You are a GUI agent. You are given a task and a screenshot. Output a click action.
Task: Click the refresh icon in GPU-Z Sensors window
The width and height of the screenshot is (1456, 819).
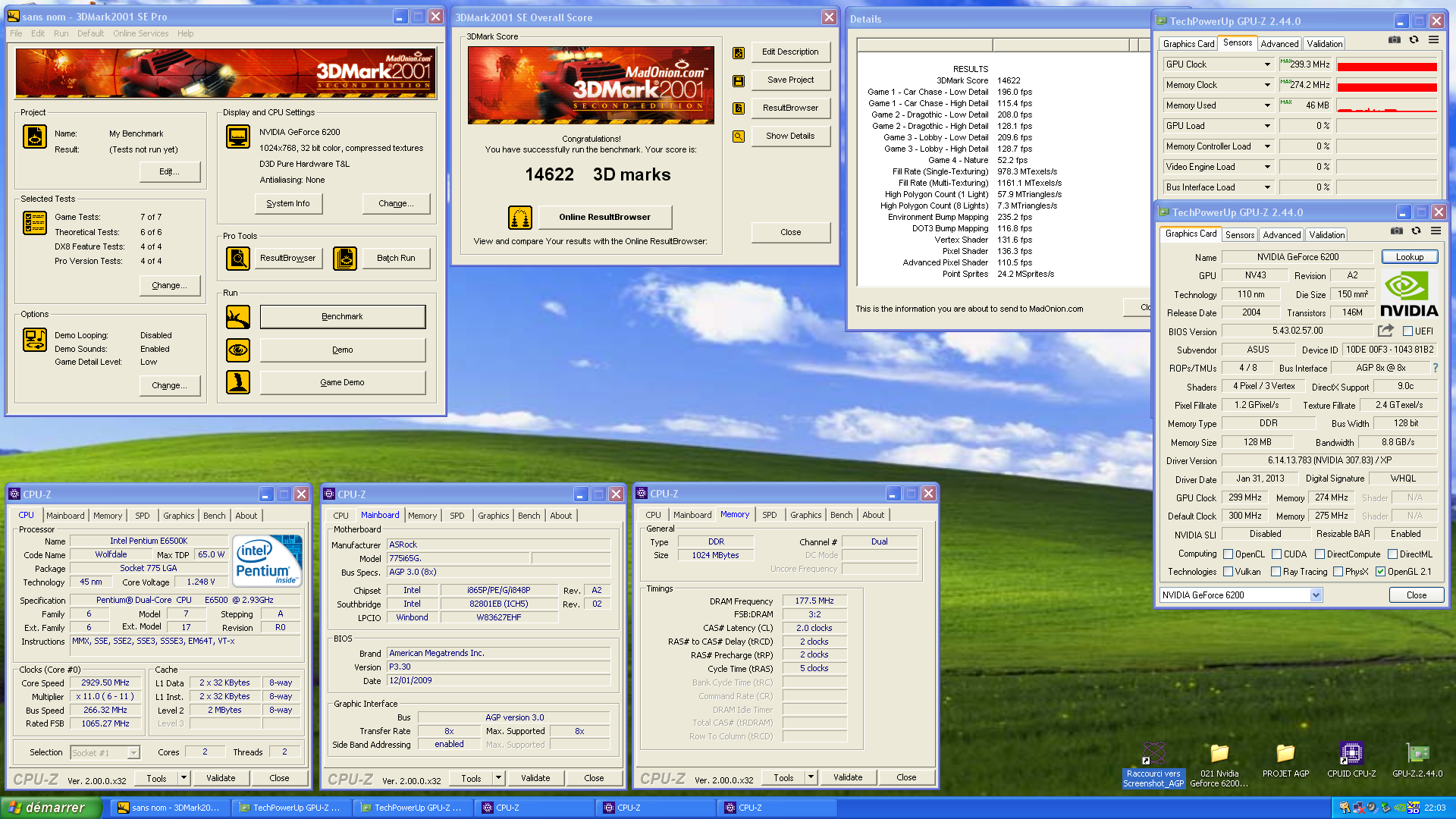click(x=1414, y=39)
